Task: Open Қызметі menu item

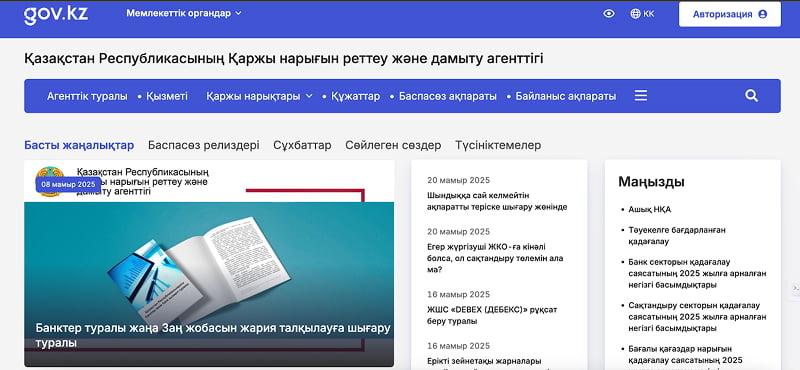Action: 167,96
